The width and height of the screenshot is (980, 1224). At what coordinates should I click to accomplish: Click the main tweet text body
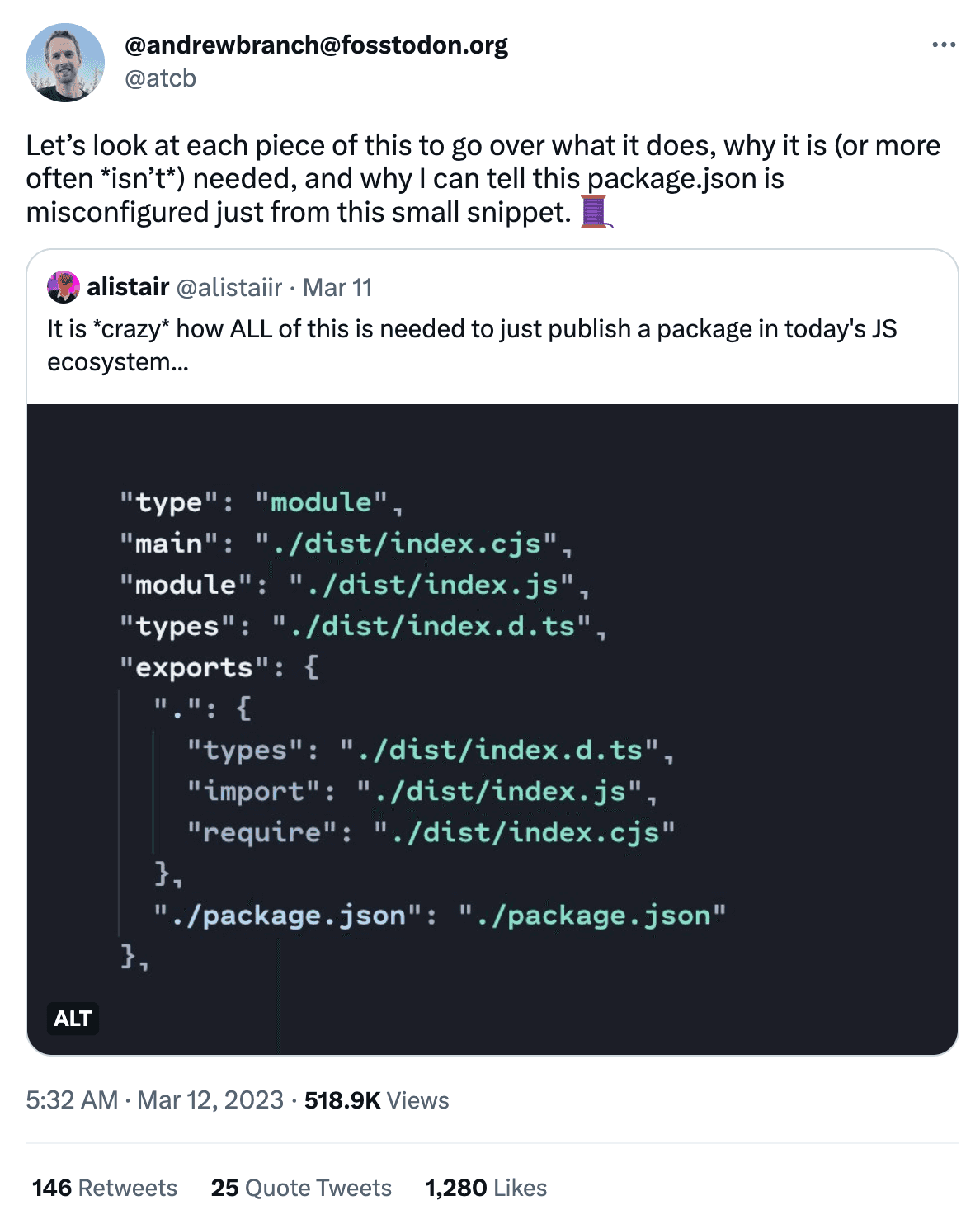pos(483,179)
